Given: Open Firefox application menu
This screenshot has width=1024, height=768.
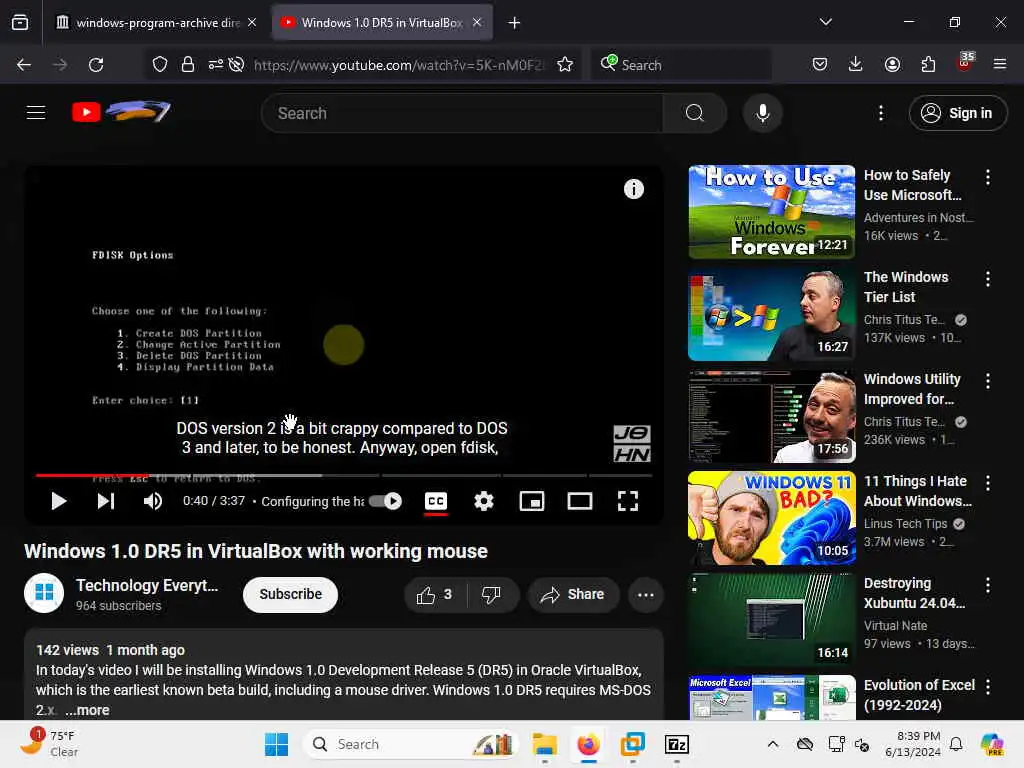Looking at the screenshot, I should (x=1000, y=64).
